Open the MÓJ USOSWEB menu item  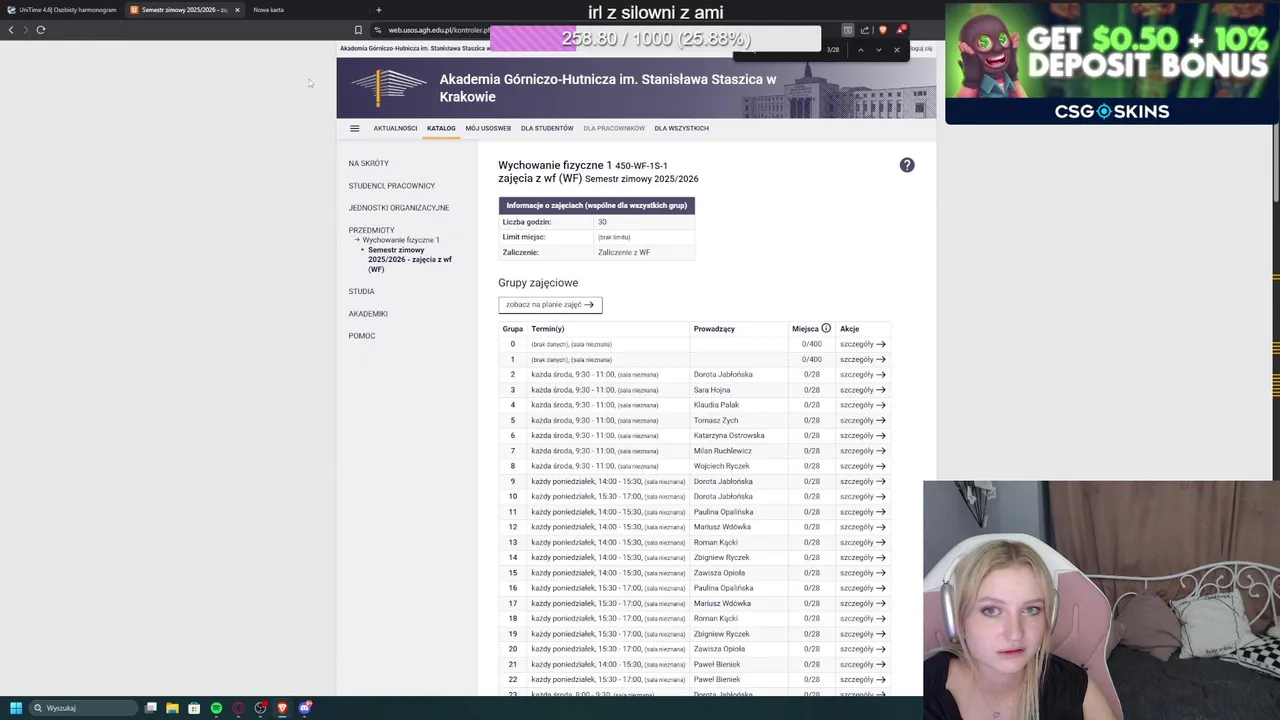(x=488, y=128)
